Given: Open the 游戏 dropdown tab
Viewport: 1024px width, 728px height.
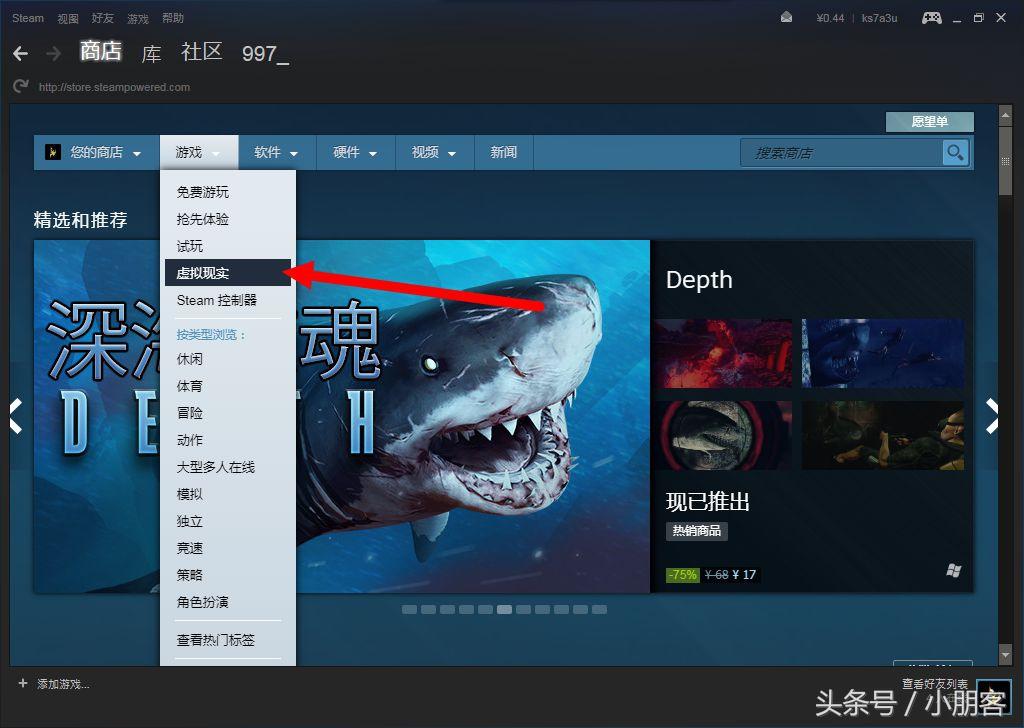Looking at the screenshot, I should [x=199, y=153].
